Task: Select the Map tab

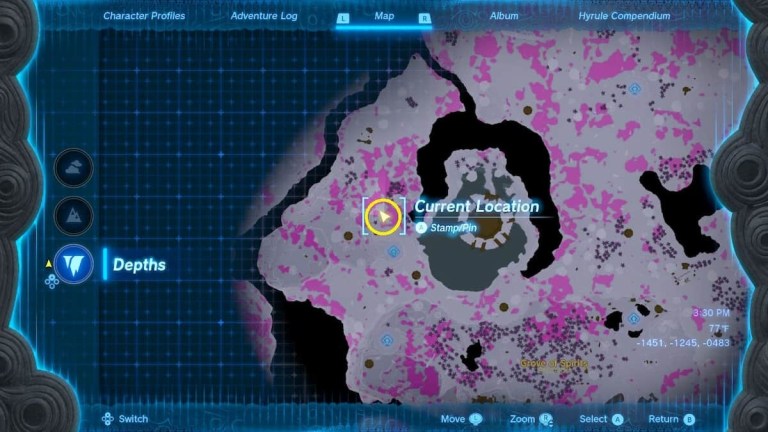Action: pyautogui.click(x=384, y=16)
